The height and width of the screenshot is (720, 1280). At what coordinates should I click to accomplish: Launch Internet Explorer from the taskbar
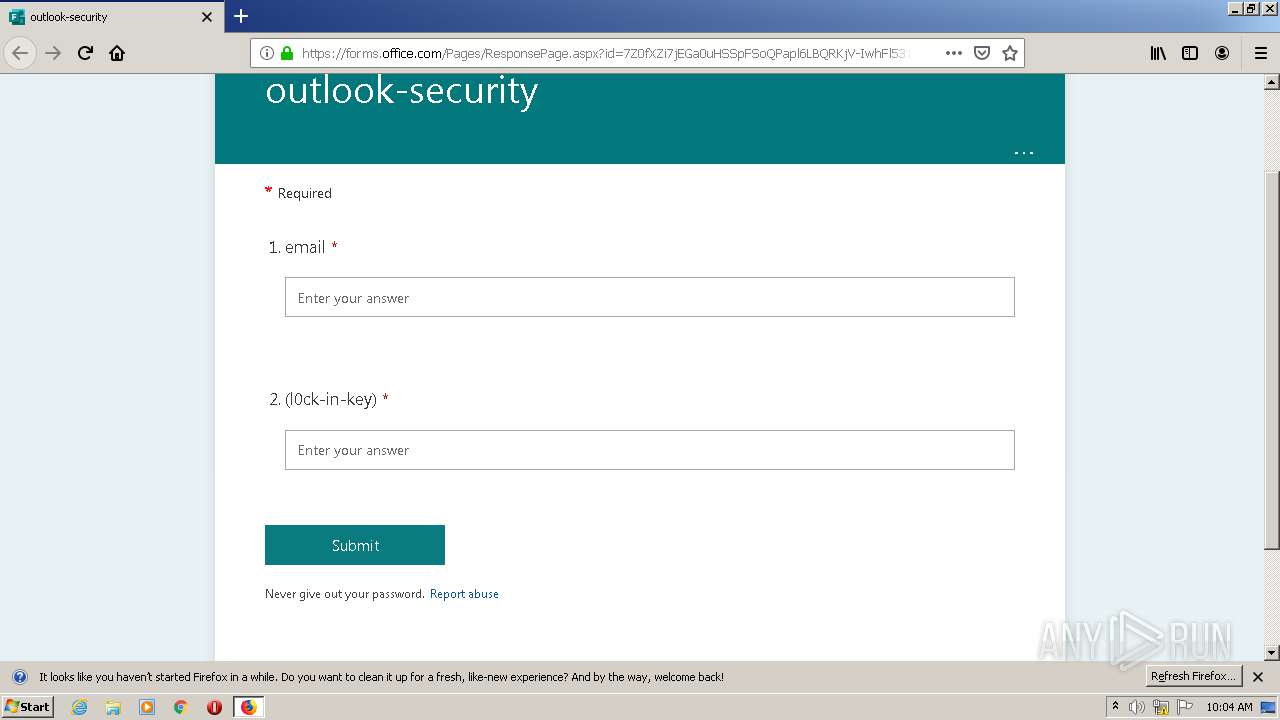(79, 707)
